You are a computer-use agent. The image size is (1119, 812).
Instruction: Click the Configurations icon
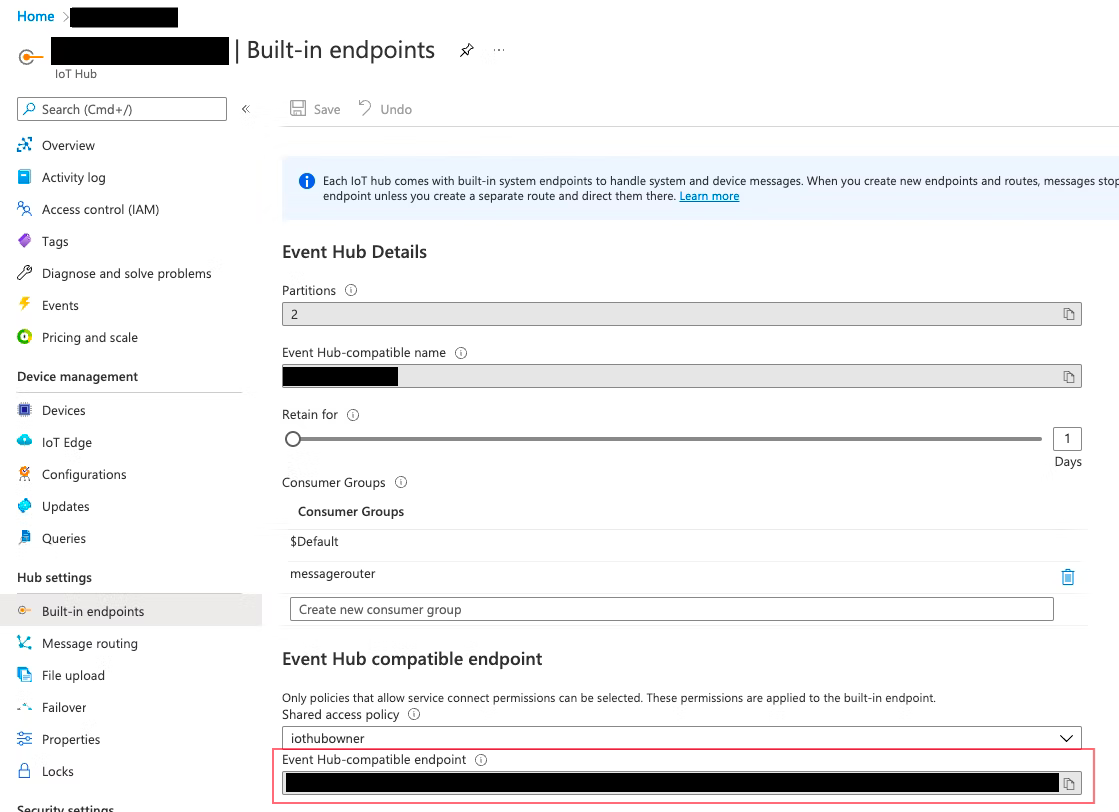(x=24, y=474)
